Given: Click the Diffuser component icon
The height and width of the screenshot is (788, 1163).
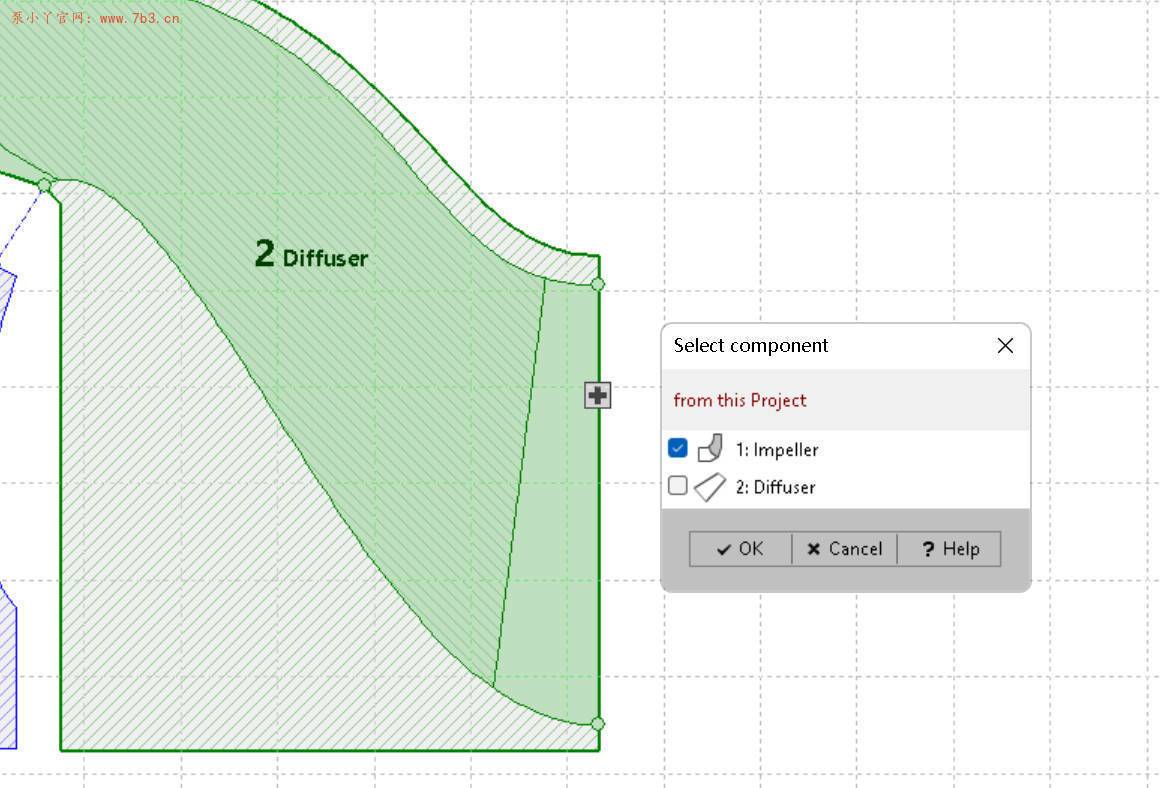Looking at the screenshot, I should click(x=710, y=487).
